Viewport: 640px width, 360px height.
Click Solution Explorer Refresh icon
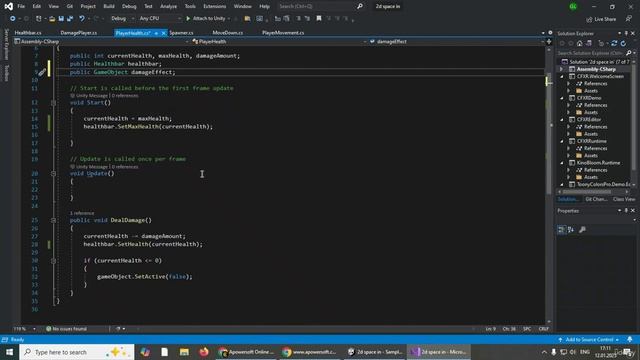(x=623, y=43)
